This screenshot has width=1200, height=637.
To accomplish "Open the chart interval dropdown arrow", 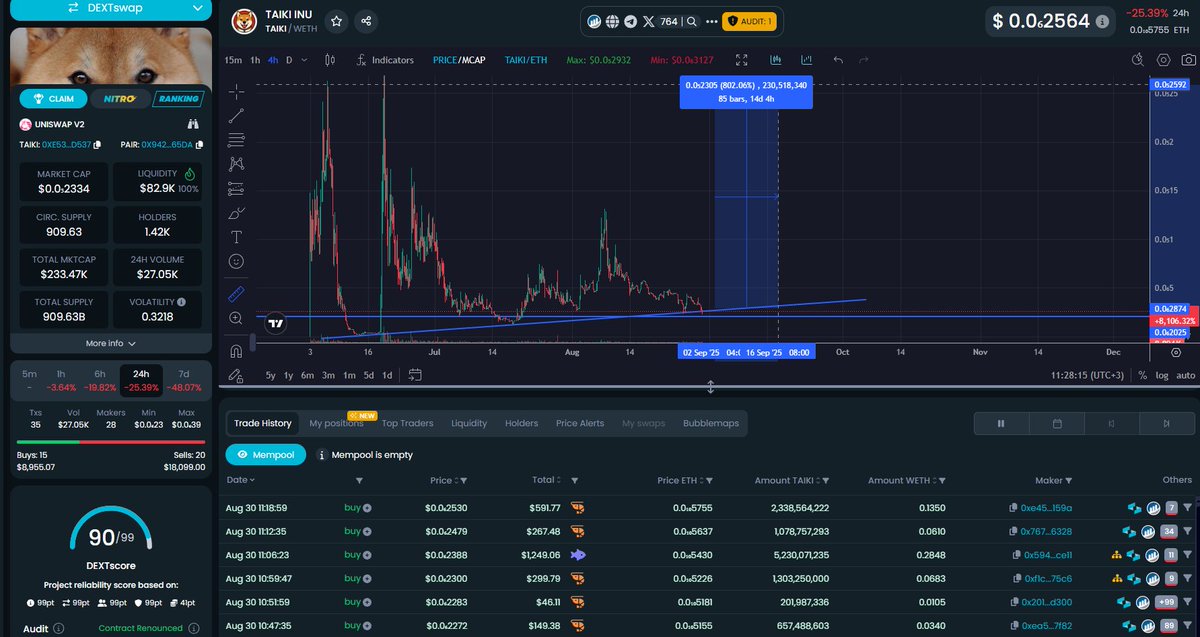I will click(302, 60).
